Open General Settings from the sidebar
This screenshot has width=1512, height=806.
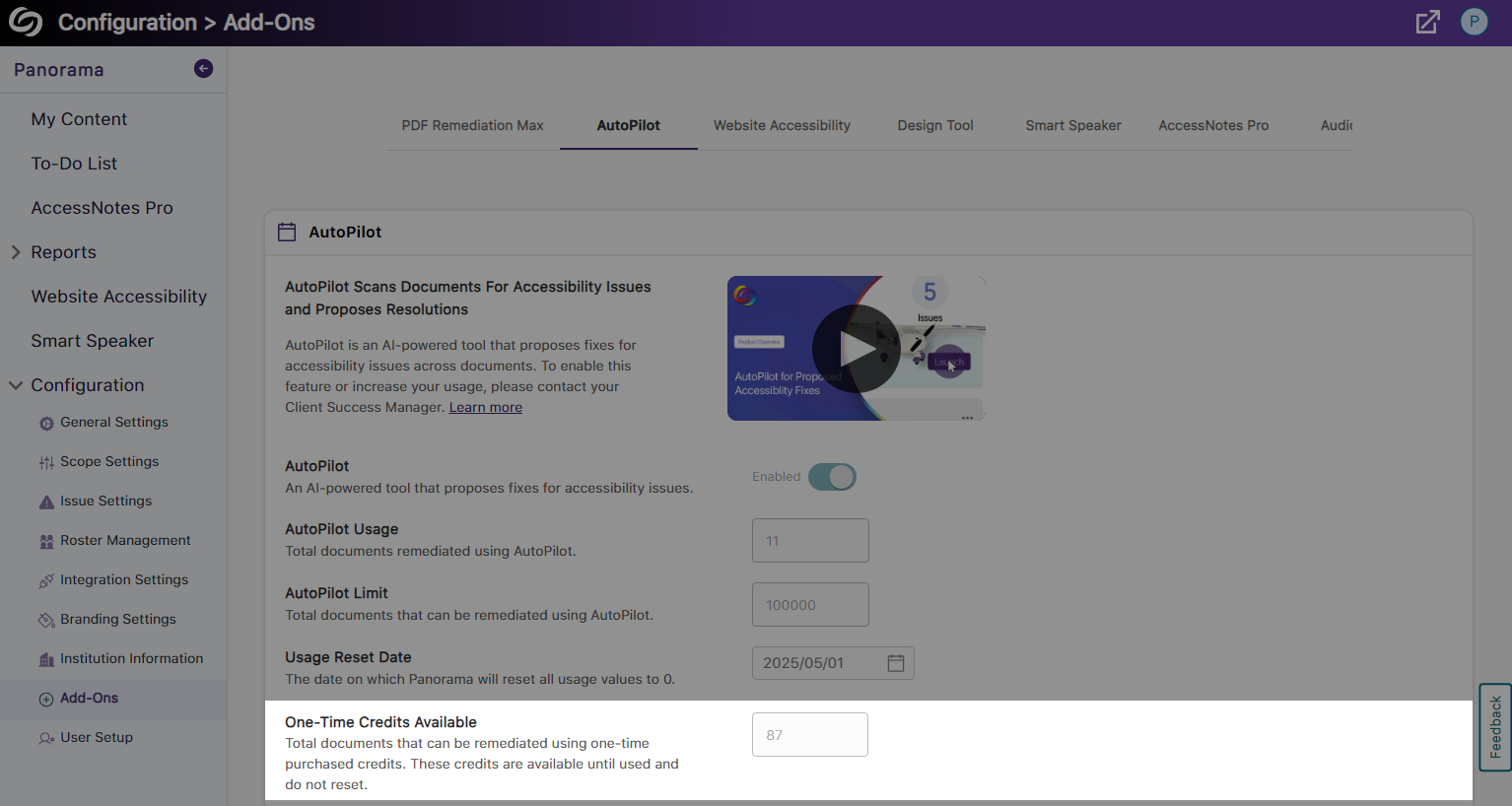click(45, 422)
